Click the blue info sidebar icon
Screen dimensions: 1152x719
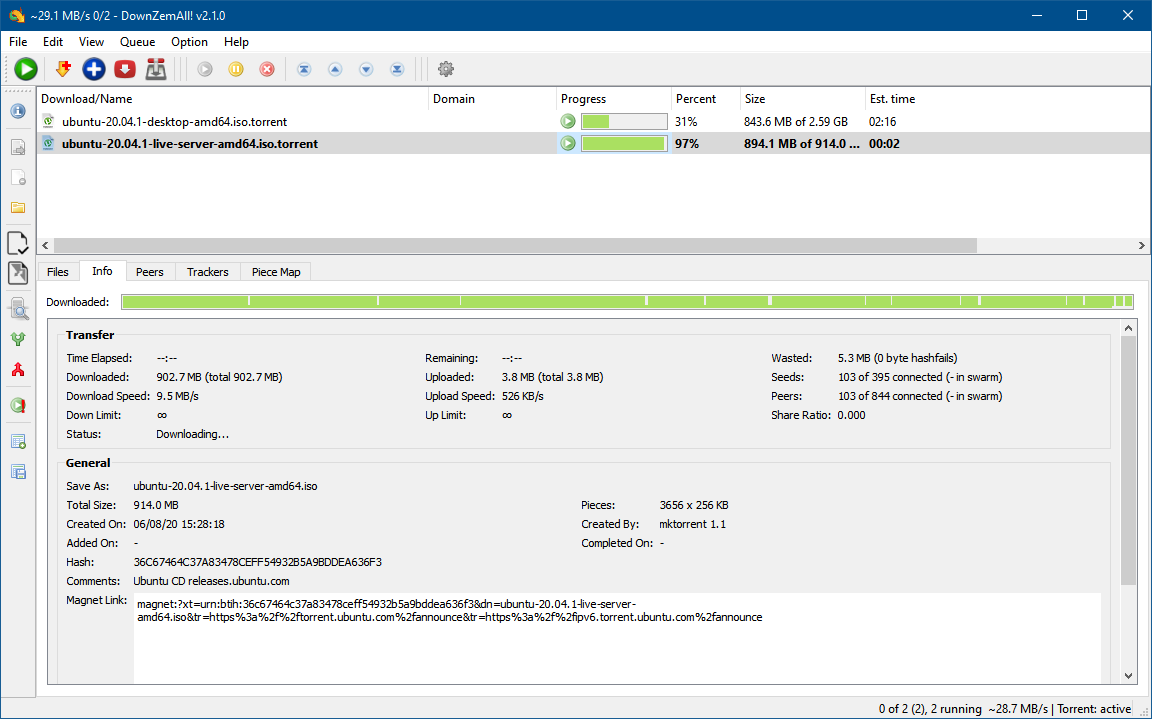(x=18, y=111)
